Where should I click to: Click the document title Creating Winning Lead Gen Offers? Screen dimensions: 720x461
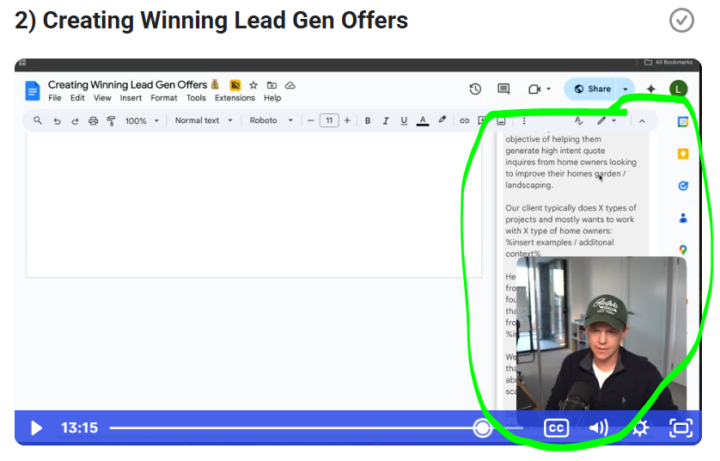click(127, 85)
